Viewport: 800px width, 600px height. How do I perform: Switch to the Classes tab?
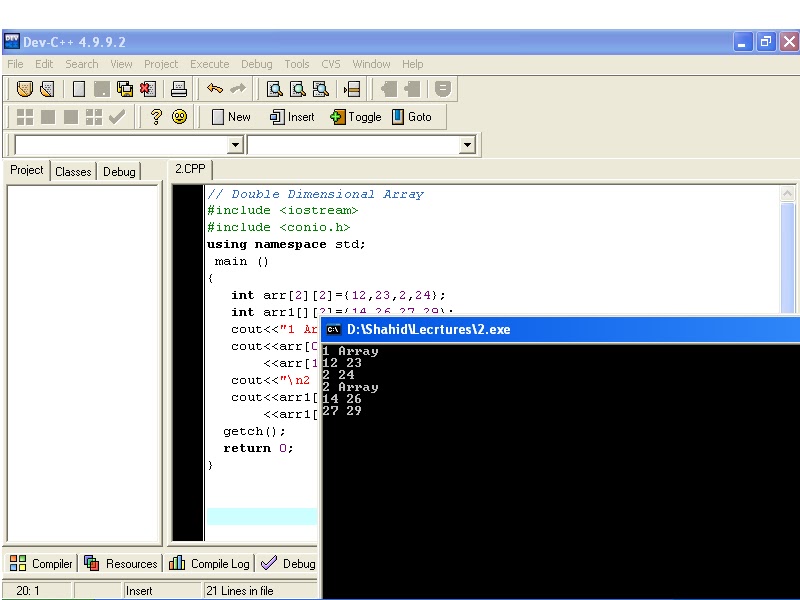coord(72,171)
